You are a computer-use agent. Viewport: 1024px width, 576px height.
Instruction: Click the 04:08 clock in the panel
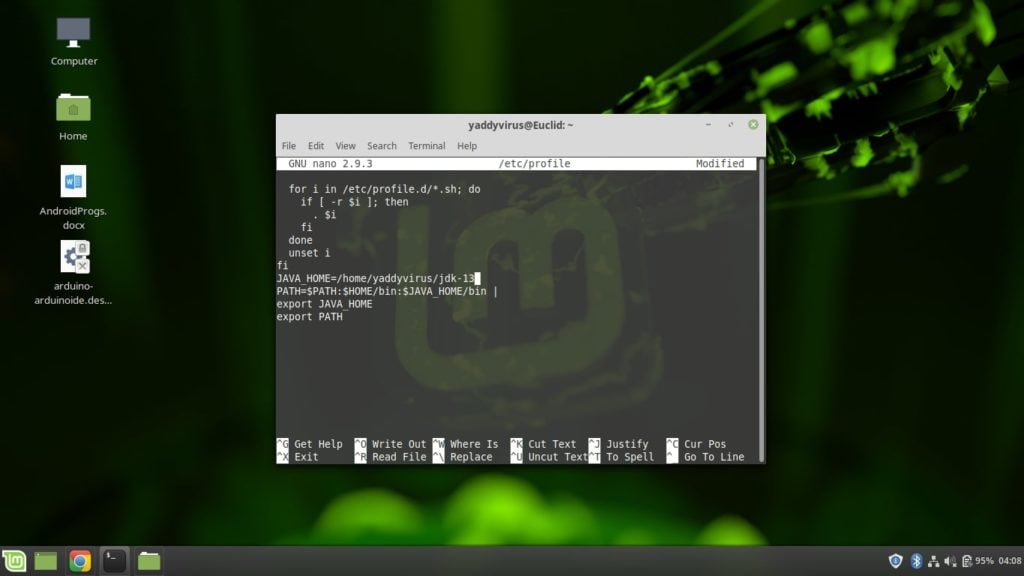1010,561
